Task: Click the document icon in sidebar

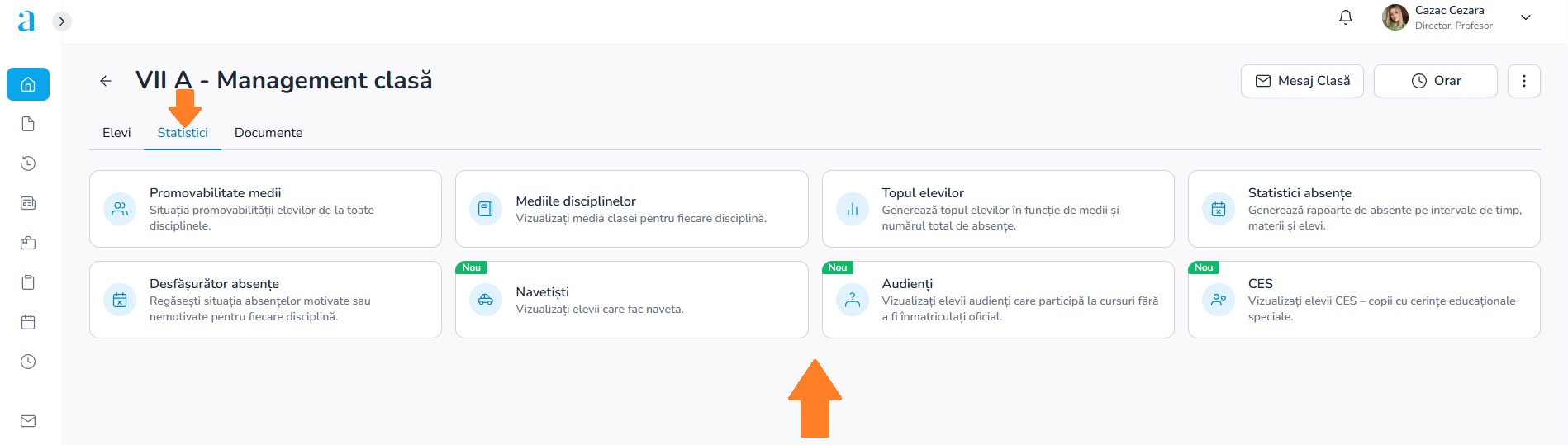Action: 28,124
